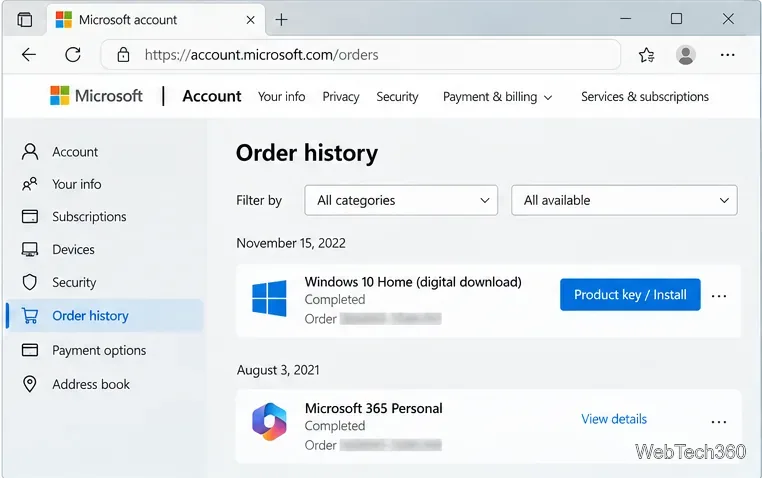Open Services & subscriptions in top navigation
This screenshot has height=478, width=762.
point(645,97)
